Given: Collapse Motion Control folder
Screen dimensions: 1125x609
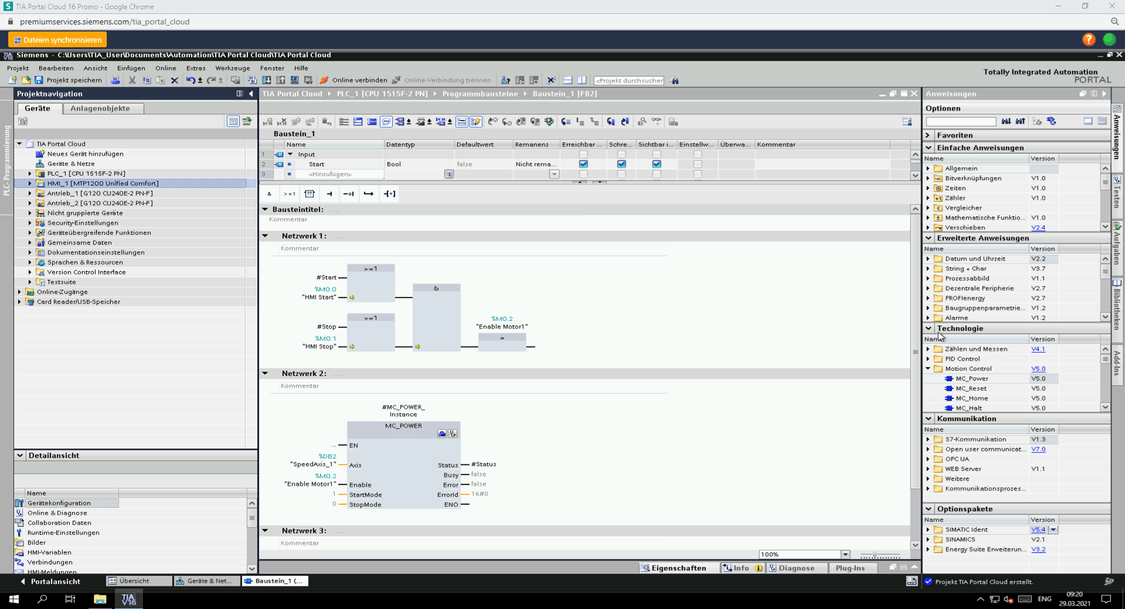Looking at the screenshot, I should [x=928, y=369].
